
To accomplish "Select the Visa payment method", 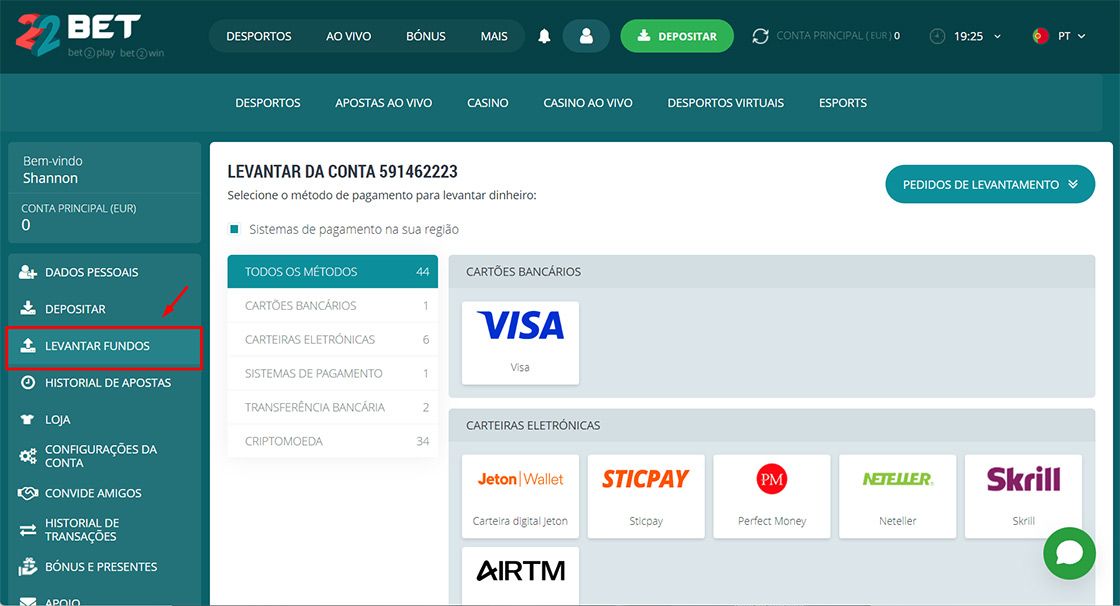I will (x=520, y=342).
